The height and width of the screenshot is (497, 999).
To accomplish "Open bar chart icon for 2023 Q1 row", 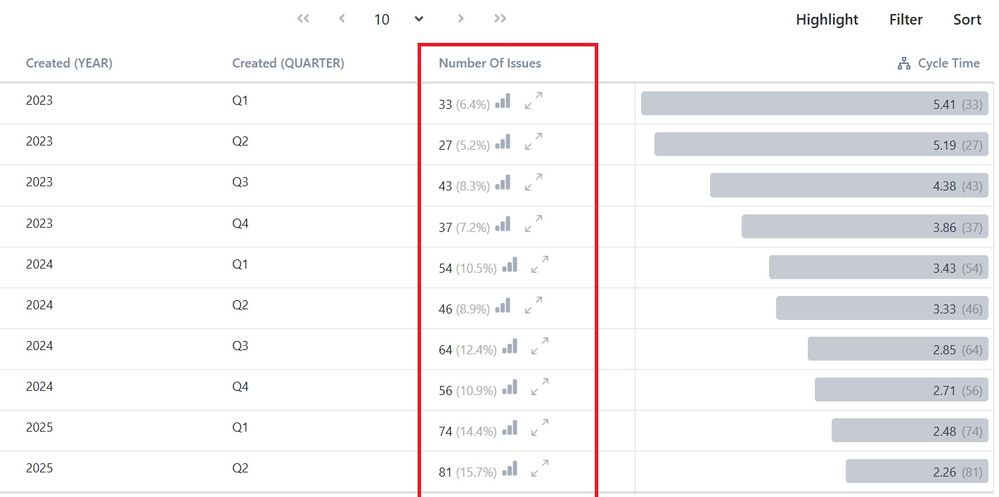I will click(x=503, y=101).
